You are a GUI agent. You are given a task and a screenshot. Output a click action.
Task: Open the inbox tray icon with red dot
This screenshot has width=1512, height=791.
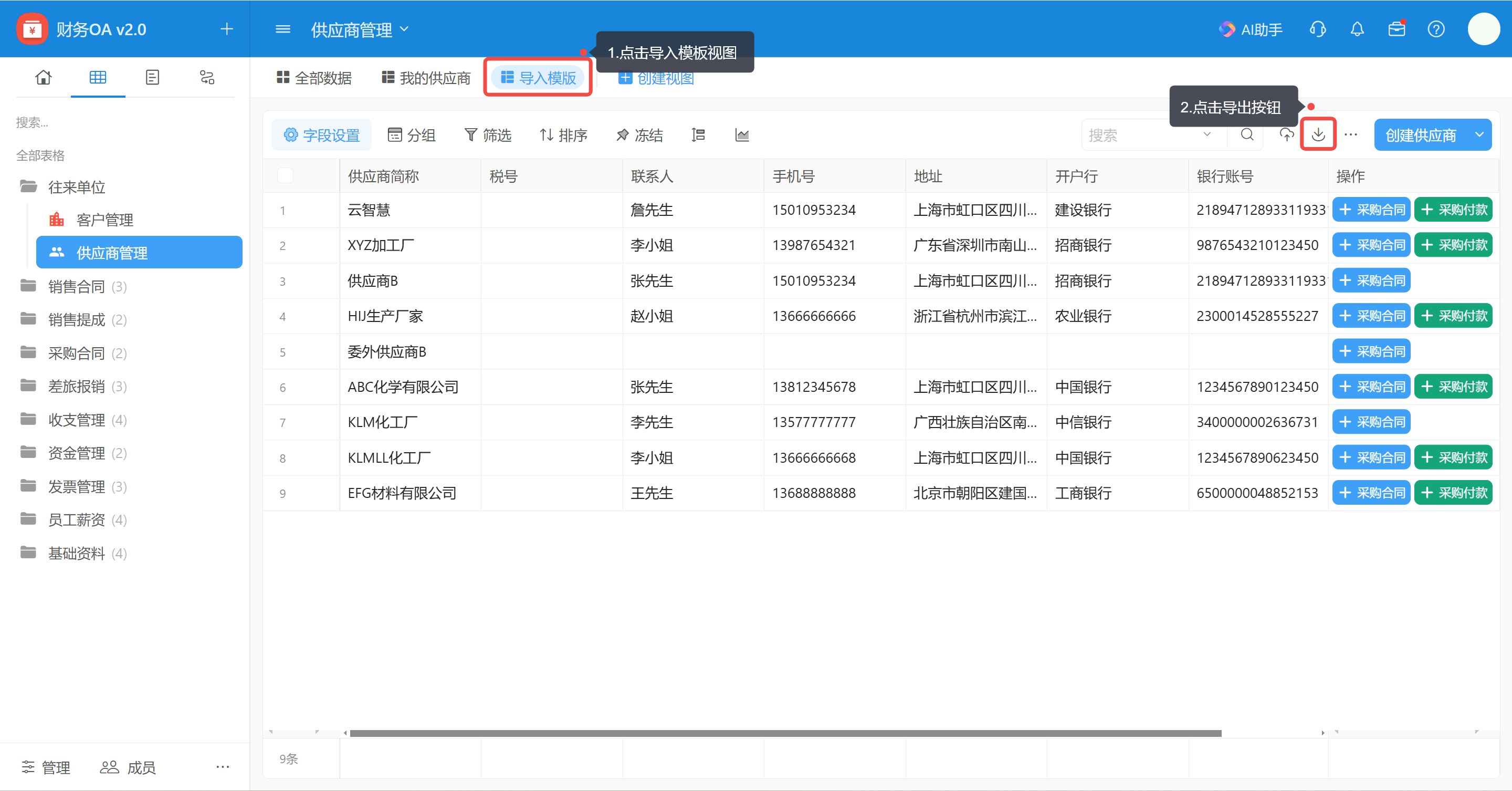tap(1397, 29)
